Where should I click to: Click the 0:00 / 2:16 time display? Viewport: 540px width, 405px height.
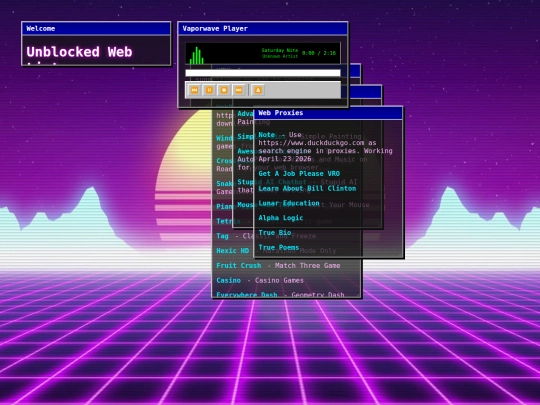click(319, 53)
